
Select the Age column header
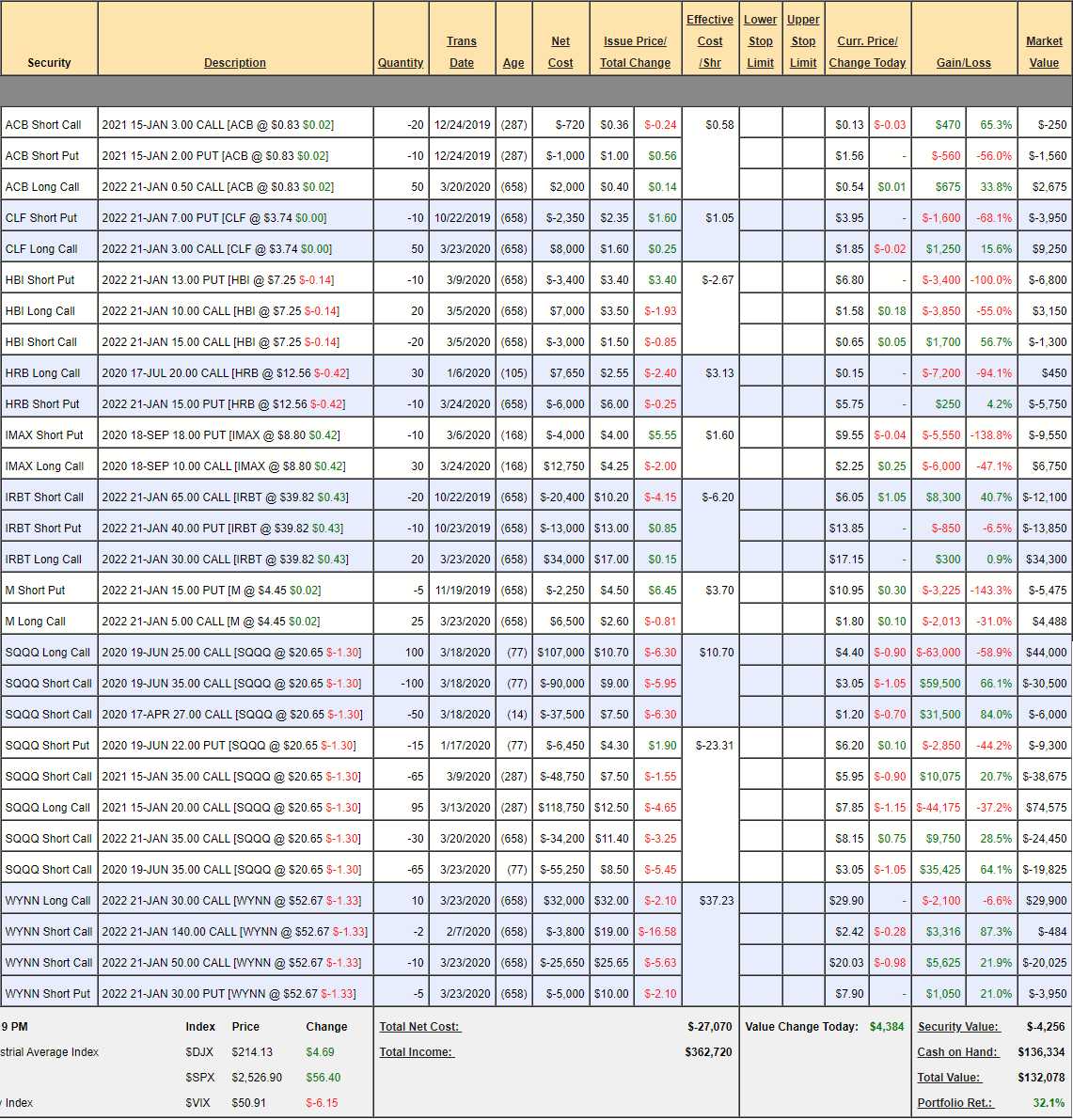click(513, 63)
